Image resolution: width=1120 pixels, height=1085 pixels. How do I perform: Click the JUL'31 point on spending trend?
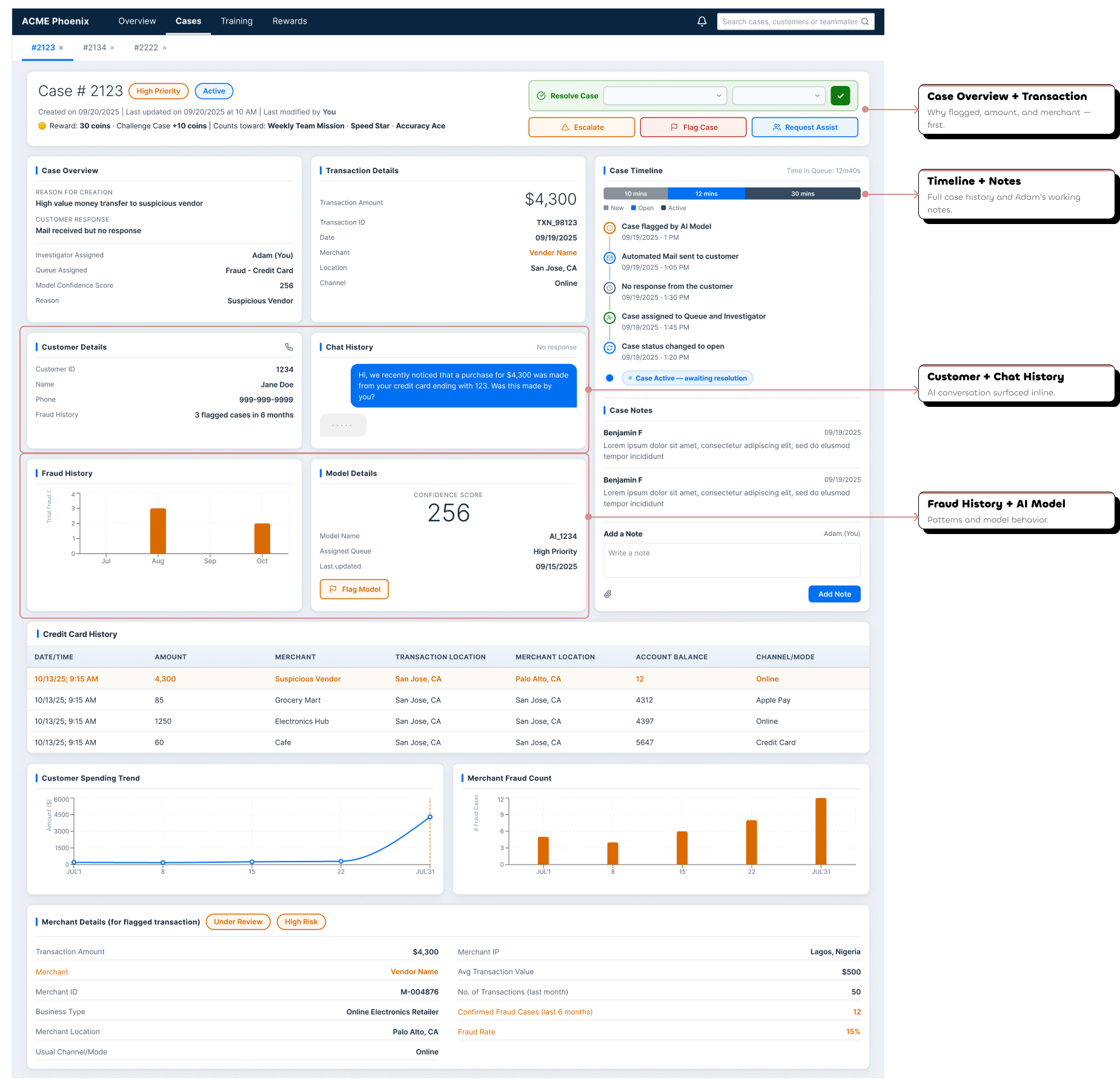430,817
